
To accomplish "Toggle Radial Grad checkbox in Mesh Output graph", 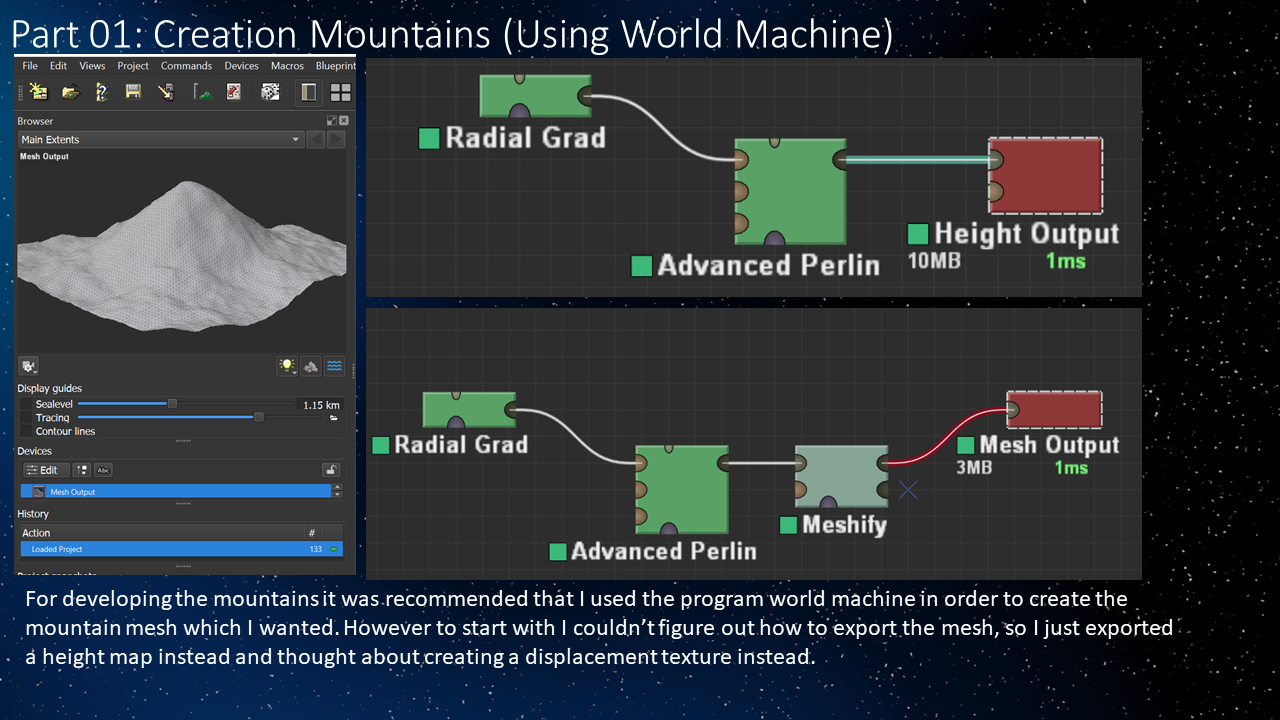I will [x=381, y=445].
